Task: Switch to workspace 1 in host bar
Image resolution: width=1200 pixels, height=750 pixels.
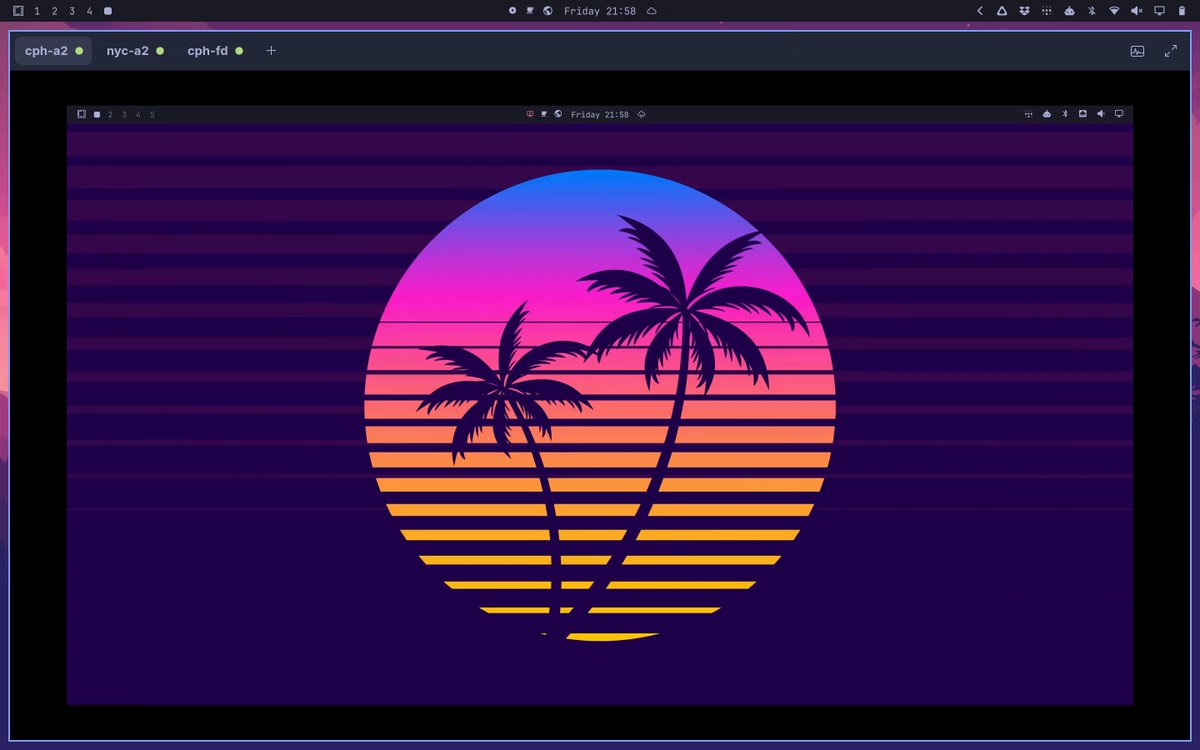Action: click(37, 11)
